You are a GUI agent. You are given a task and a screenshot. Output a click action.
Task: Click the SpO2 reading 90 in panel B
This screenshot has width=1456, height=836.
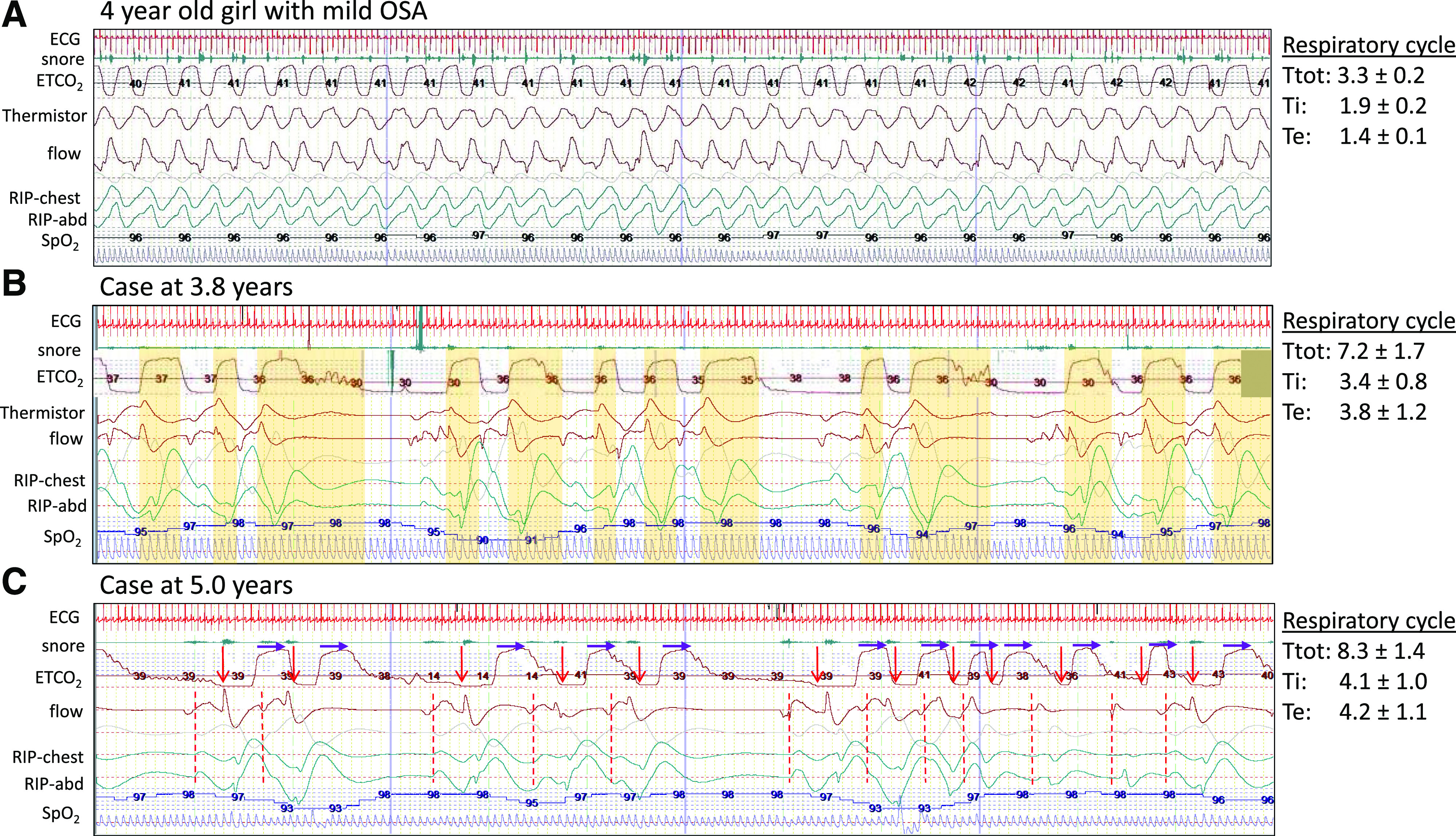[x=483, y=540]
